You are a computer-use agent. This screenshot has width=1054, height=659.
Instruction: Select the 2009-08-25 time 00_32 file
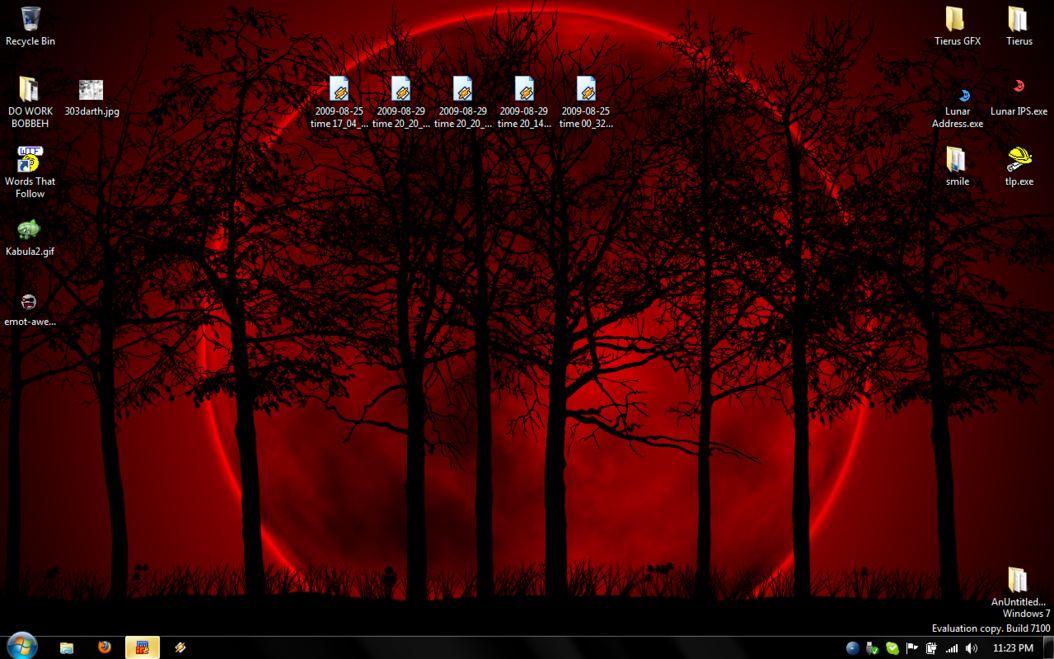click(586, 91)
